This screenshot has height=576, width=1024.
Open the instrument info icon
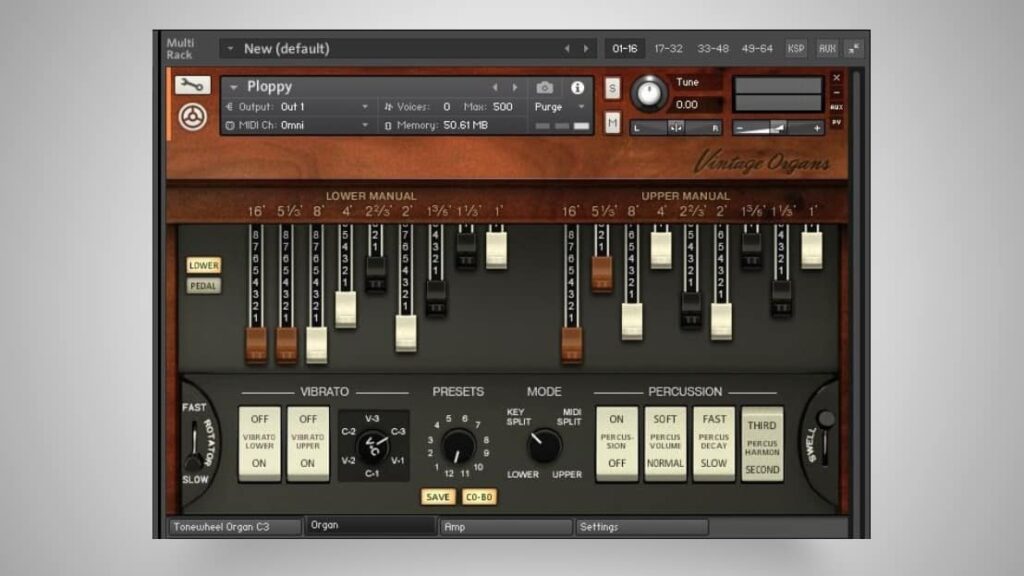[x=577, y=87]
